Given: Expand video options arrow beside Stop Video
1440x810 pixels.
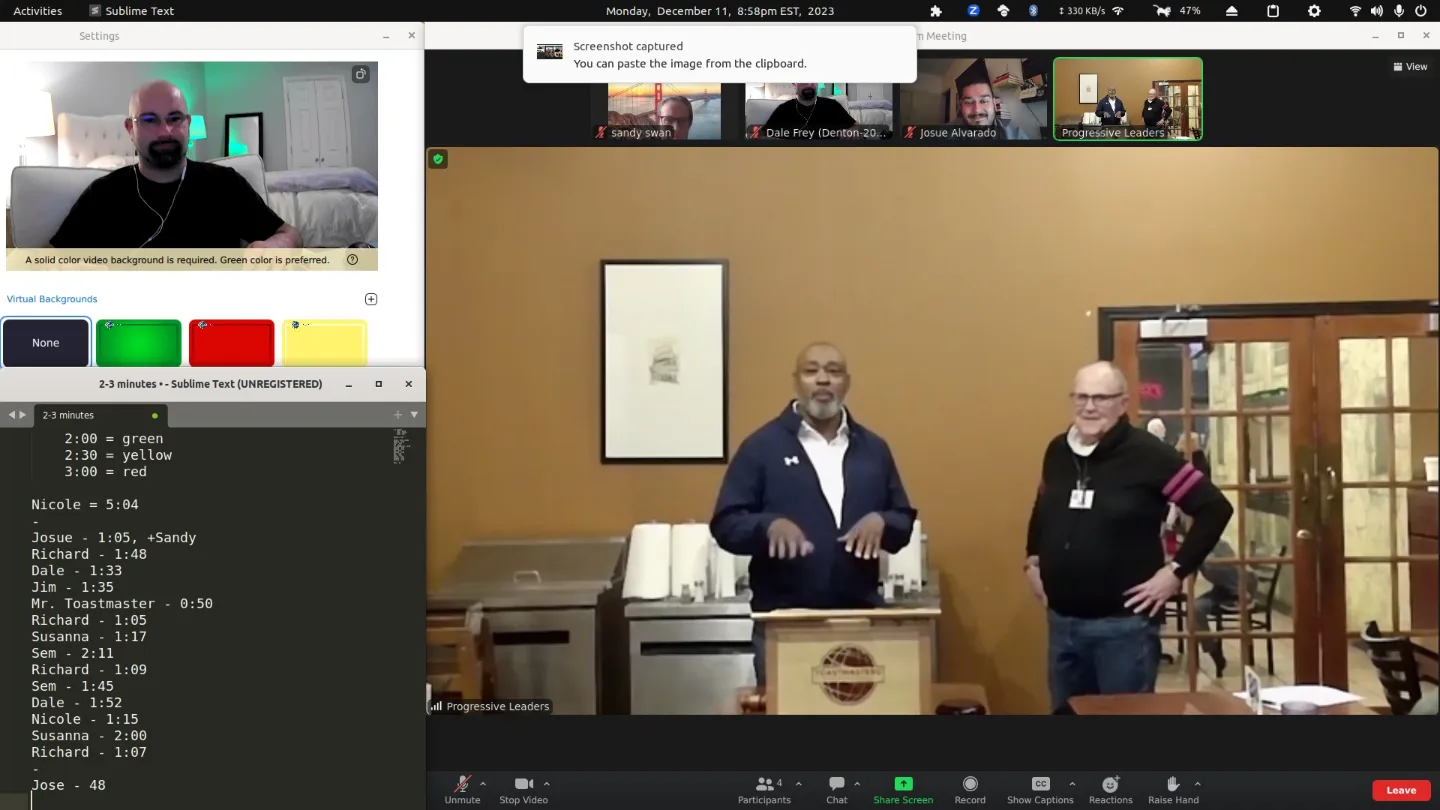Looking at the screenshot, I should point(546,784).
